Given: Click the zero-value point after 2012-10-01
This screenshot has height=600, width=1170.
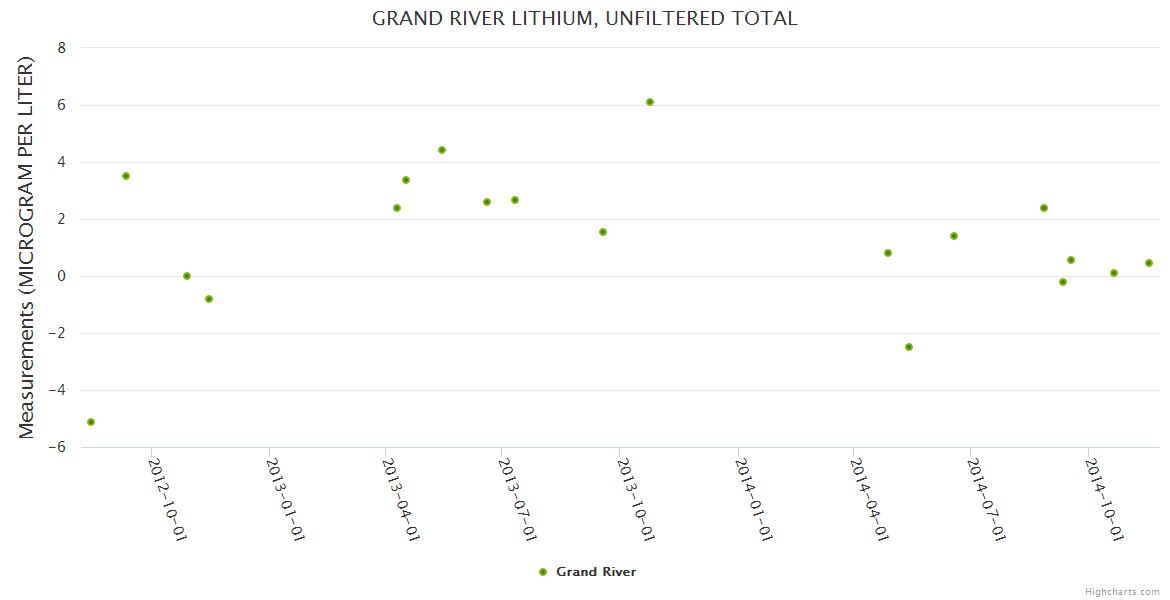Looking at the screenshot, I should [187, 276].
